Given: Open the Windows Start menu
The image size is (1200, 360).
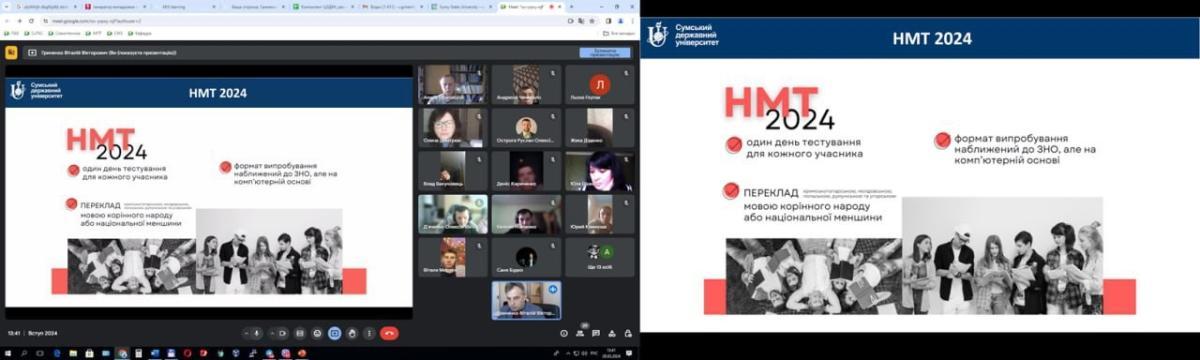Looking at the screenshot, I should click(x=7, y=352).
